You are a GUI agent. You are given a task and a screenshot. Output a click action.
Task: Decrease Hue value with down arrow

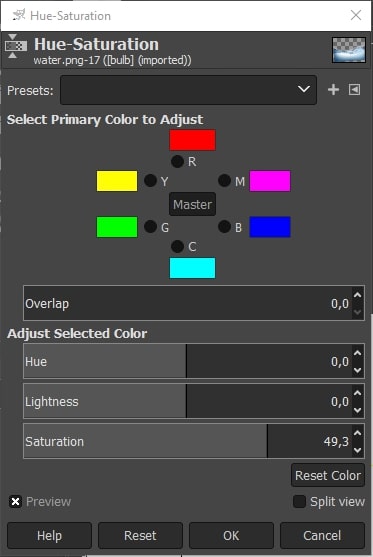(357, 370)
